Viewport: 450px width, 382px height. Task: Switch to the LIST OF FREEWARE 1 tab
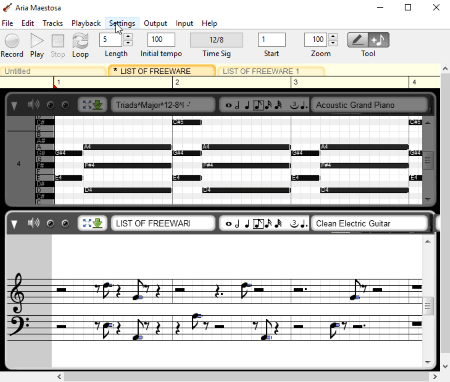pyautogui.click(x=271, y=71)
